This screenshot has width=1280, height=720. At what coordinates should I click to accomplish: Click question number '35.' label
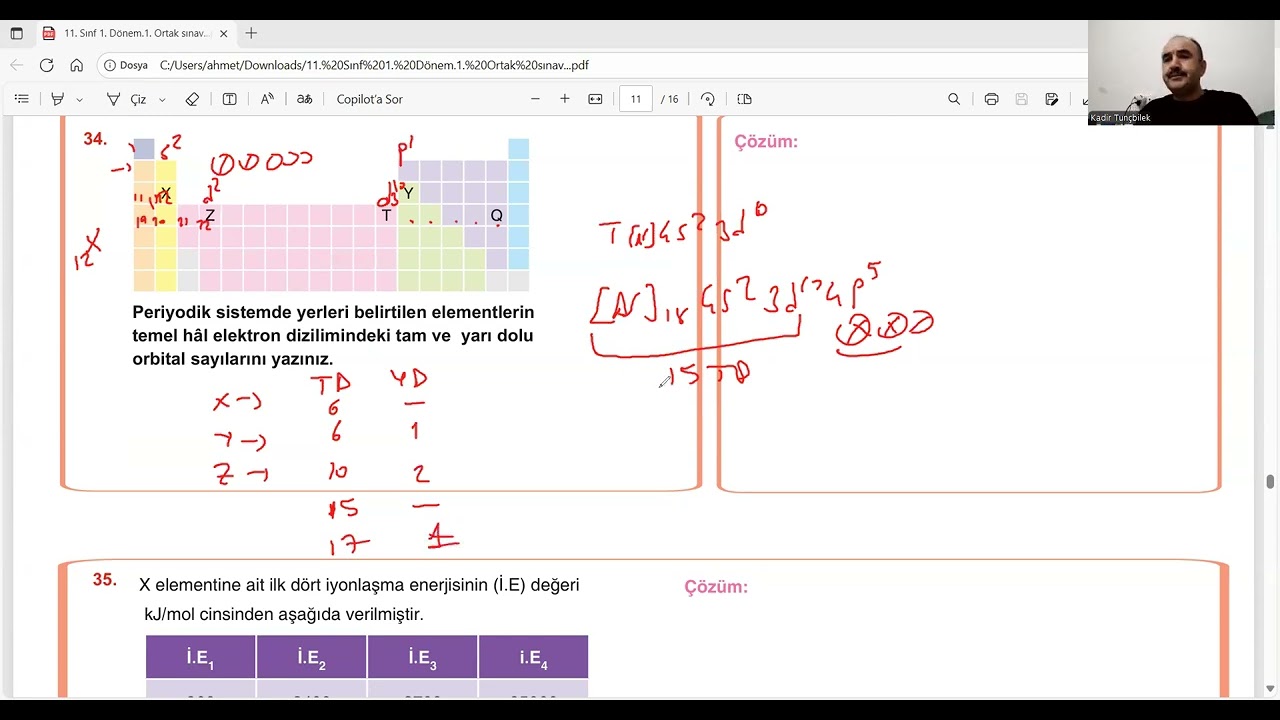105,580
